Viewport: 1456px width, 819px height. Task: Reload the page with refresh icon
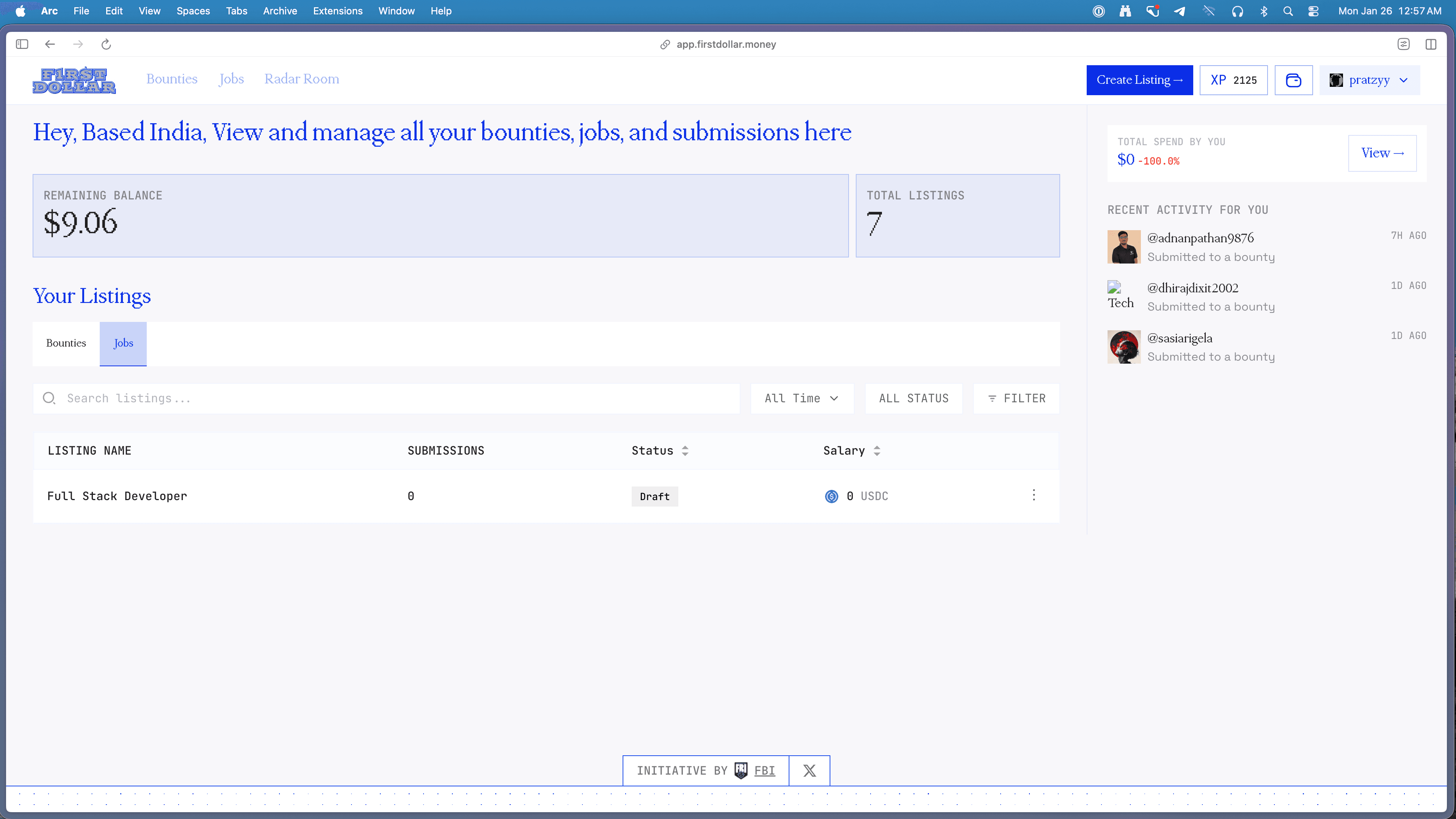[x=106, y=44]
